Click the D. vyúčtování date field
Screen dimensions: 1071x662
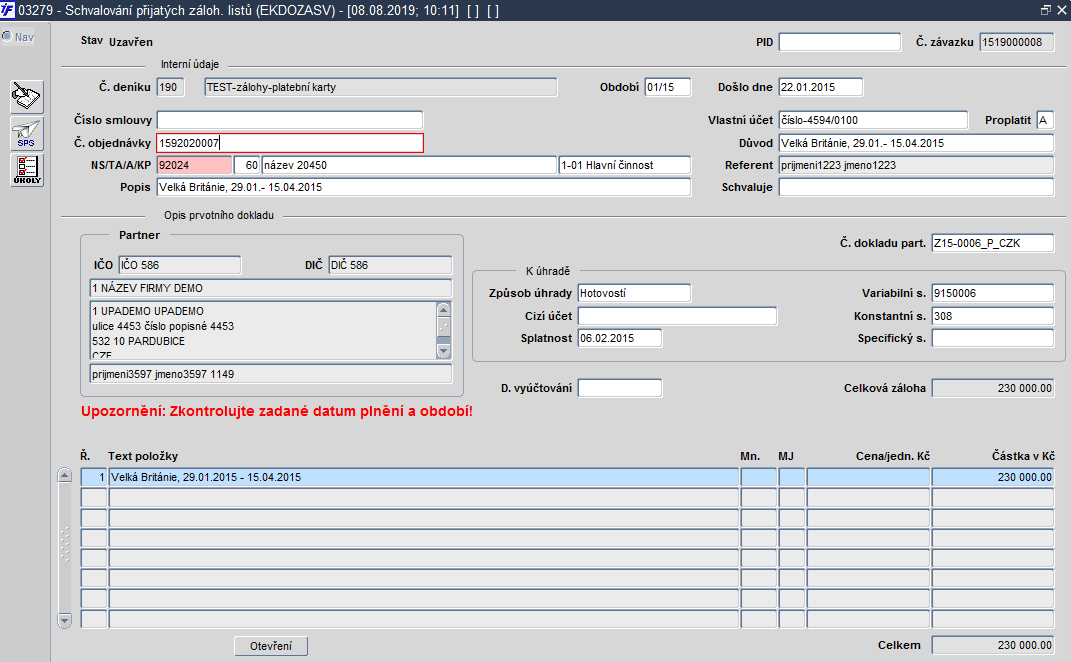[620, 388]
